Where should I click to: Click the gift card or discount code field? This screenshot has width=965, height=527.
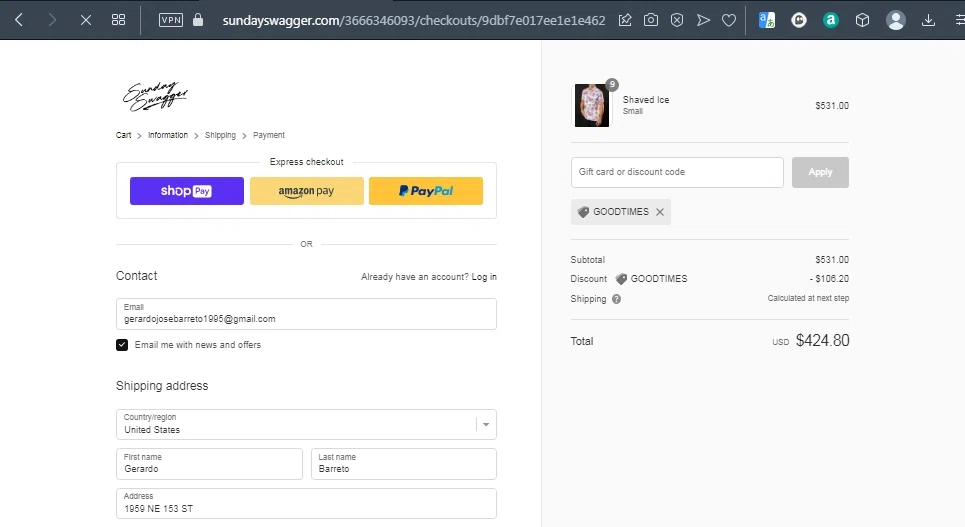(x=677, y=172)
